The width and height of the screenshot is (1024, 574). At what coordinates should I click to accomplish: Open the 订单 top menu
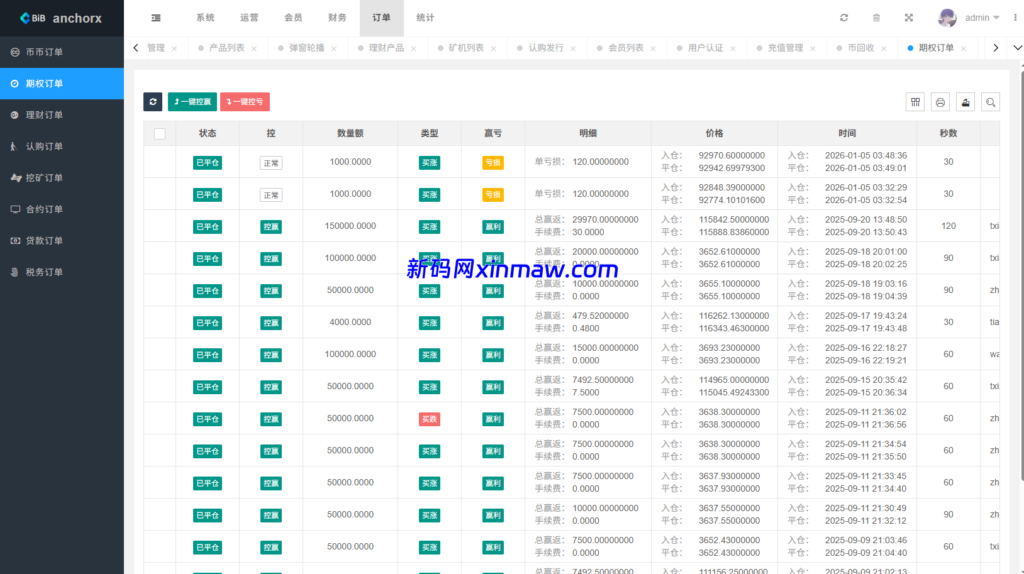[381, 18]
